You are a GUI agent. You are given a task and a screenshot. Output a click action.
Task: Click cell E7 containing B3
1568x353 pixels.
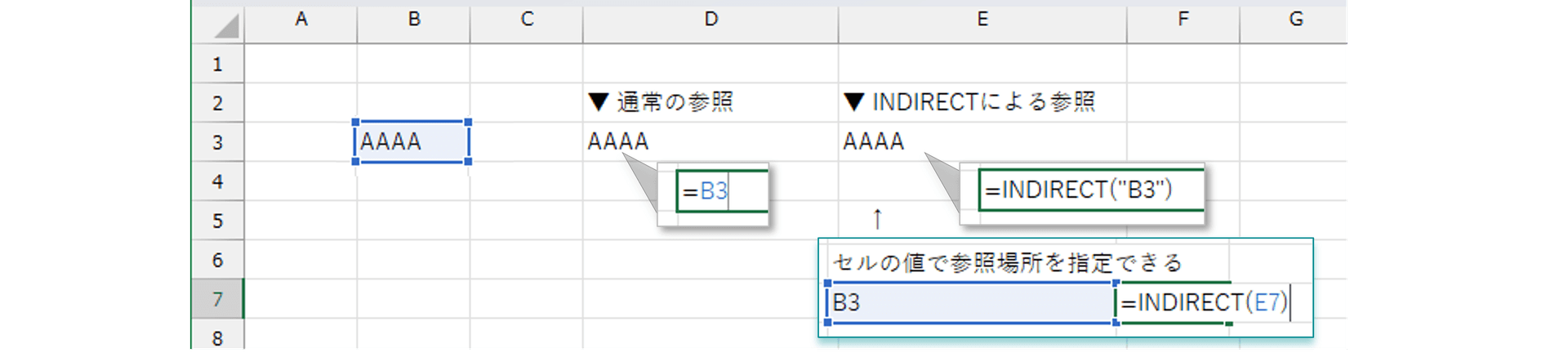tap(971, 302)
